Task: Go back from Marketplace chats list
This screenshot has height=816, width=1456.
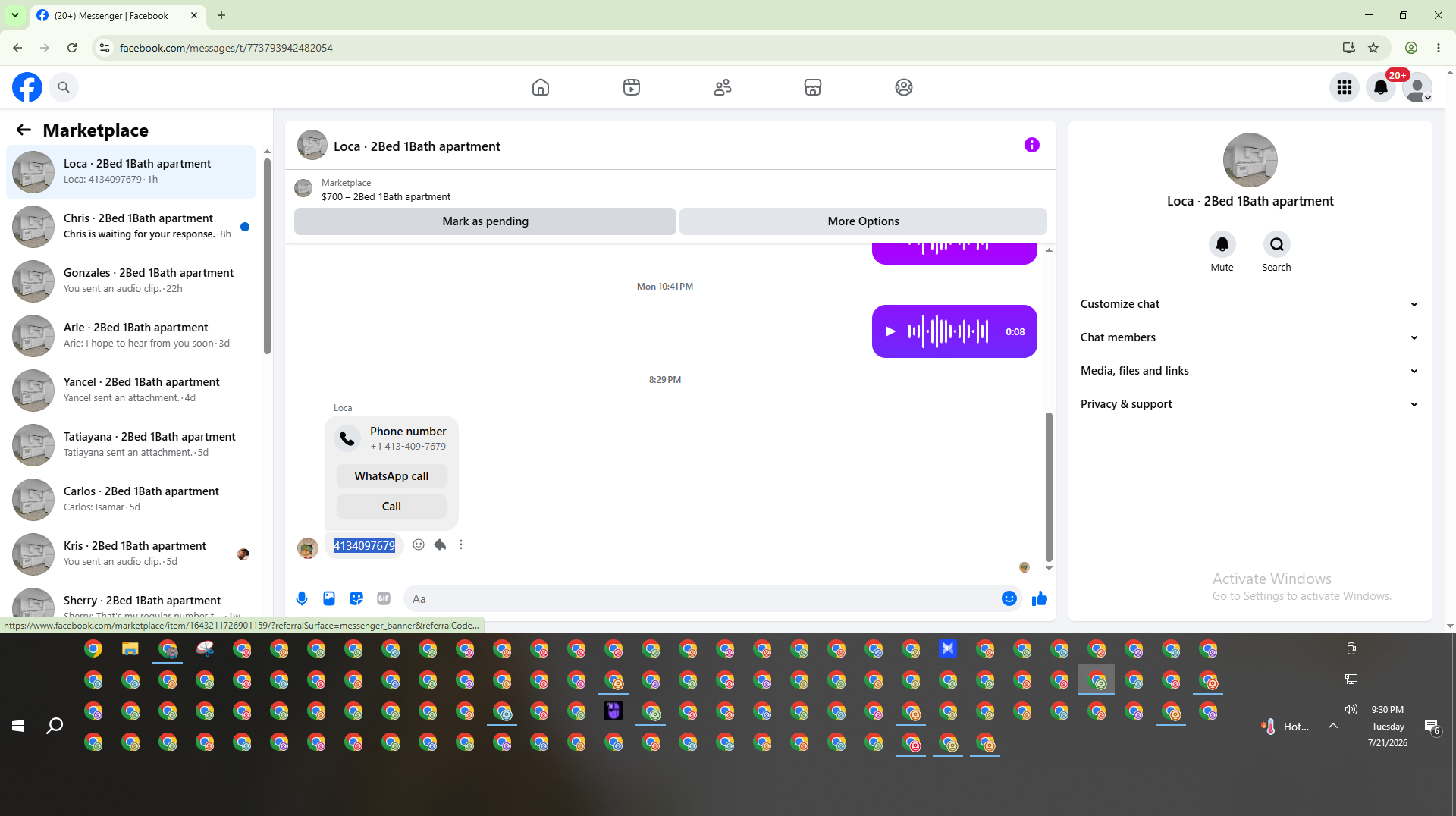Action: [24, 130]
